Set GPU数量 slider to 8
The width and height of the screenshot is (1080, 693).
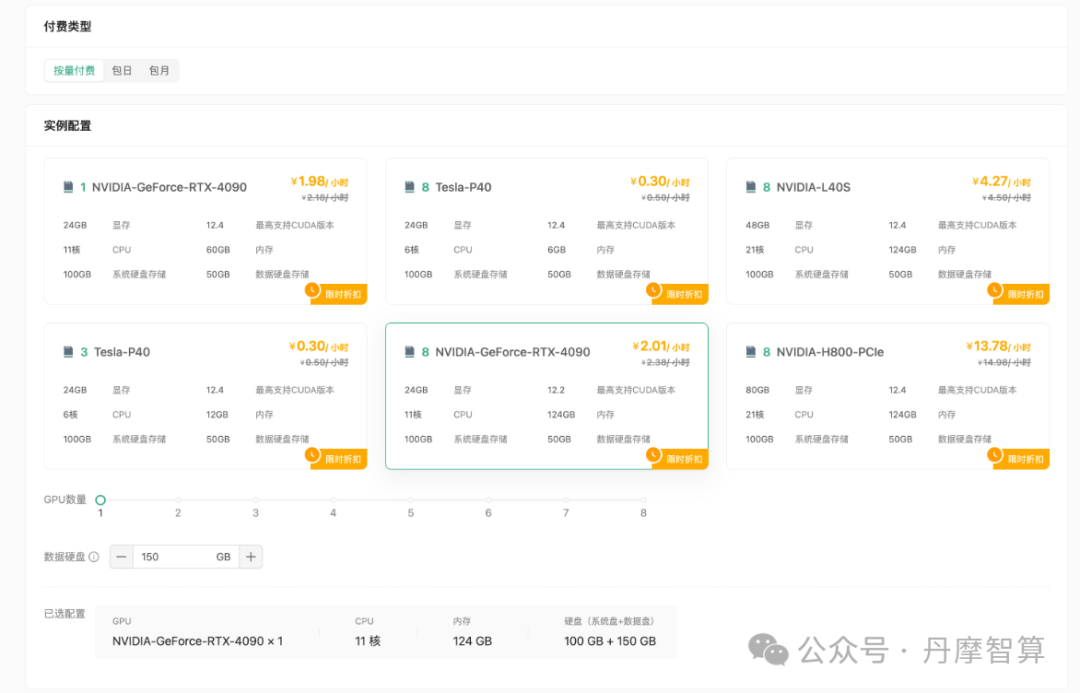pos(643,500)
